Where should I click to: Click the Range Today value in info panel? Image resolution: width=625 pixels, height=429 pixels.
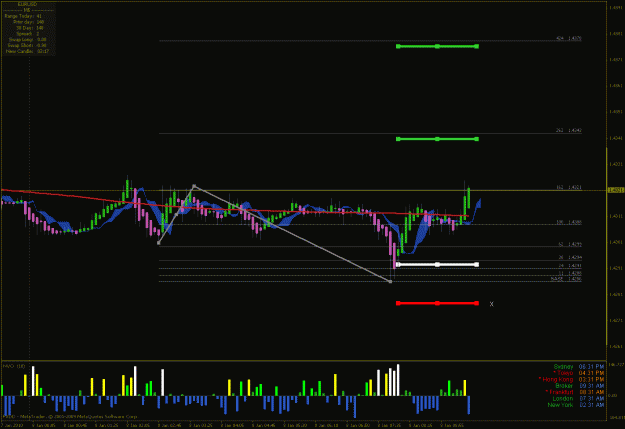[39, 16]
